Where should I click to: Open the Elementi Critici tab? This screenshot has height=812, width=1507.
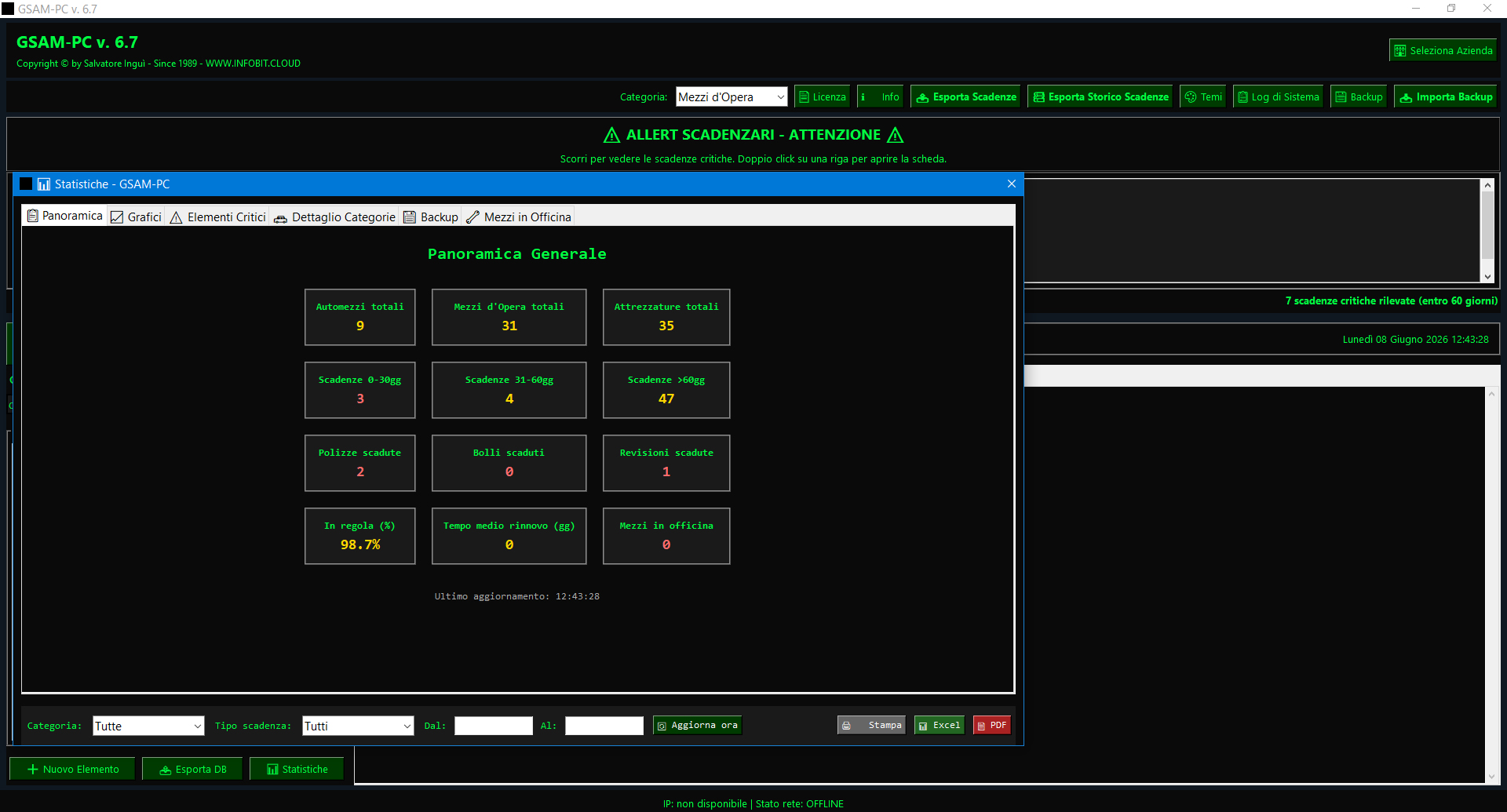coord(218,217)
